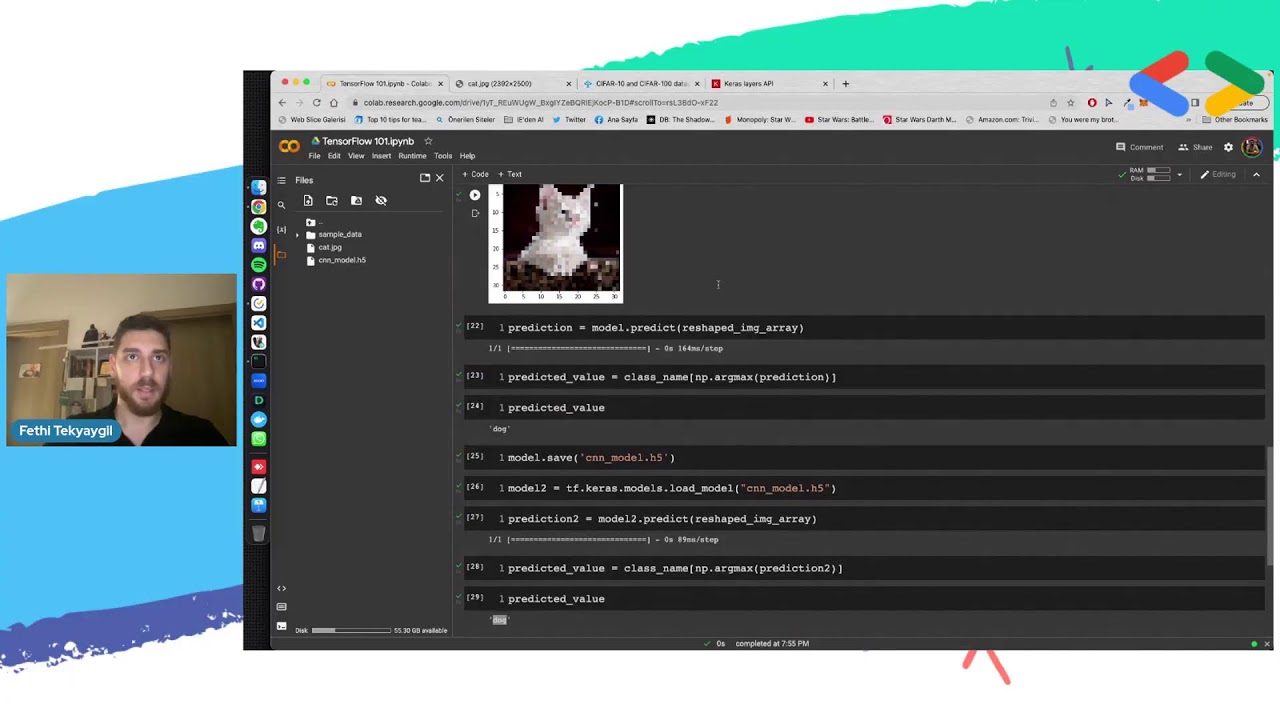Viewport: 1280px width, 720px height.
Task: Open the command palette icon
Action: (x=281, y=607)
